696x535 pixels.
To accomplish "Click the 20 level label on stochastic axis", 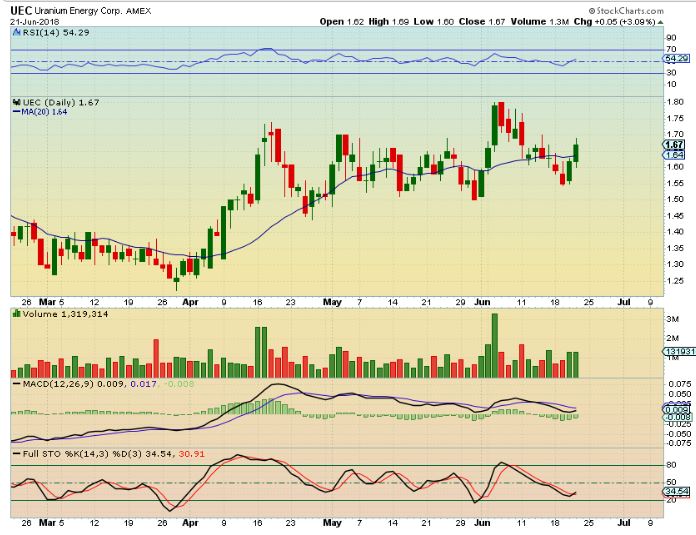I will coord(671,500).
